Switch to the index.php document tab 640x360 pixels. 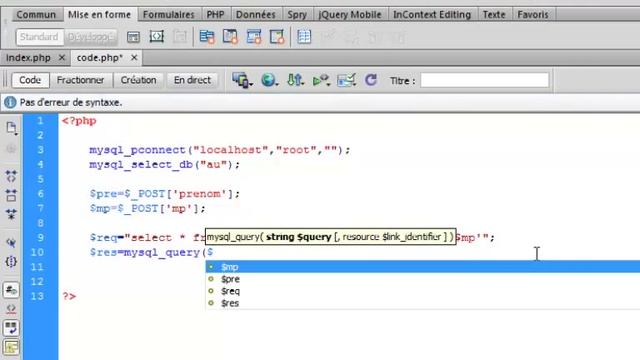[x=28, y=58]
